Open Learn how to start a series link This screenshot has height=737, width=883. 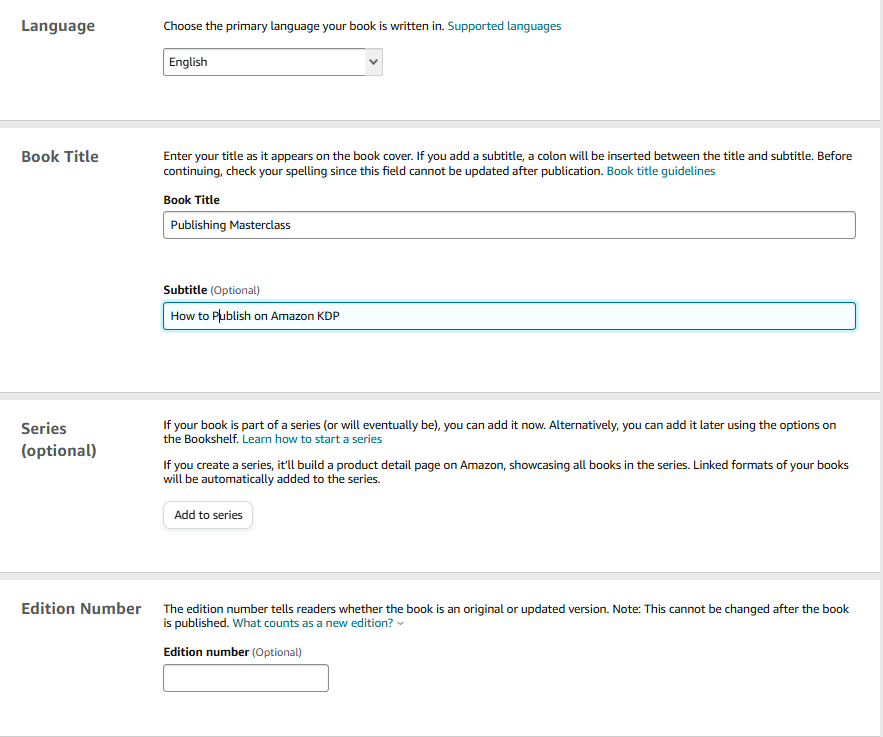(312, 439)
